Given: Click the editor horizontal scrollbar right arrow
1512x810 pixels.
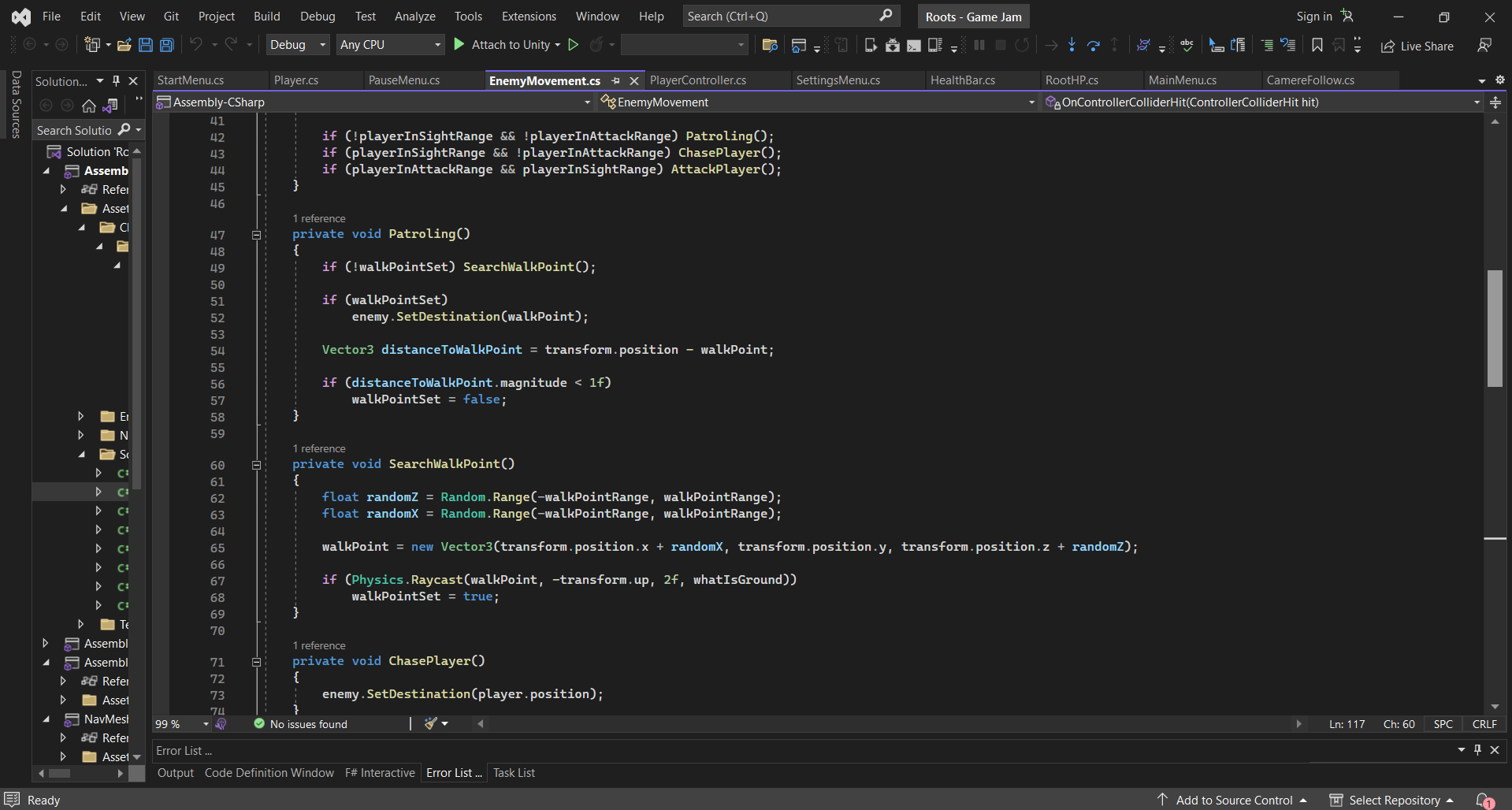Looking at the screenshot, I should coord(1298,723).
